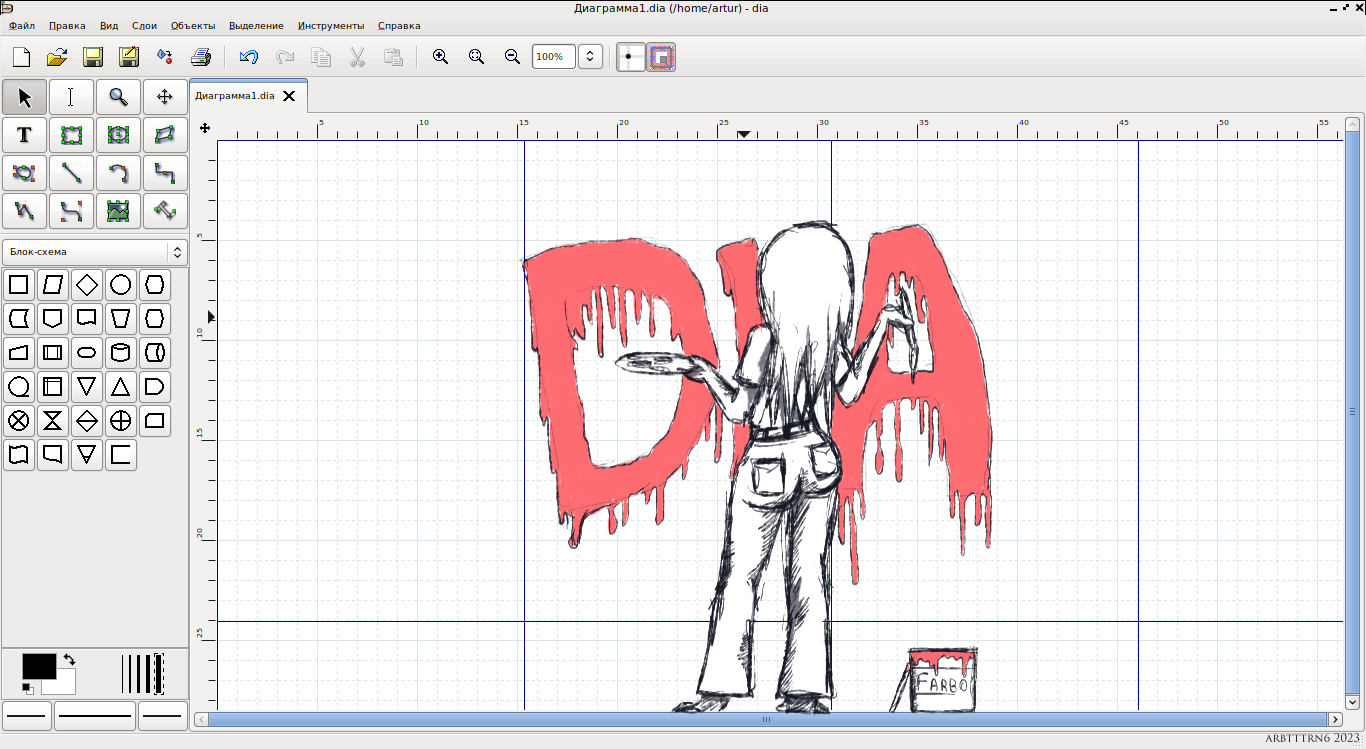Click the Export diagram icon
Screen dimensions: 1366x749
(165, 57)
